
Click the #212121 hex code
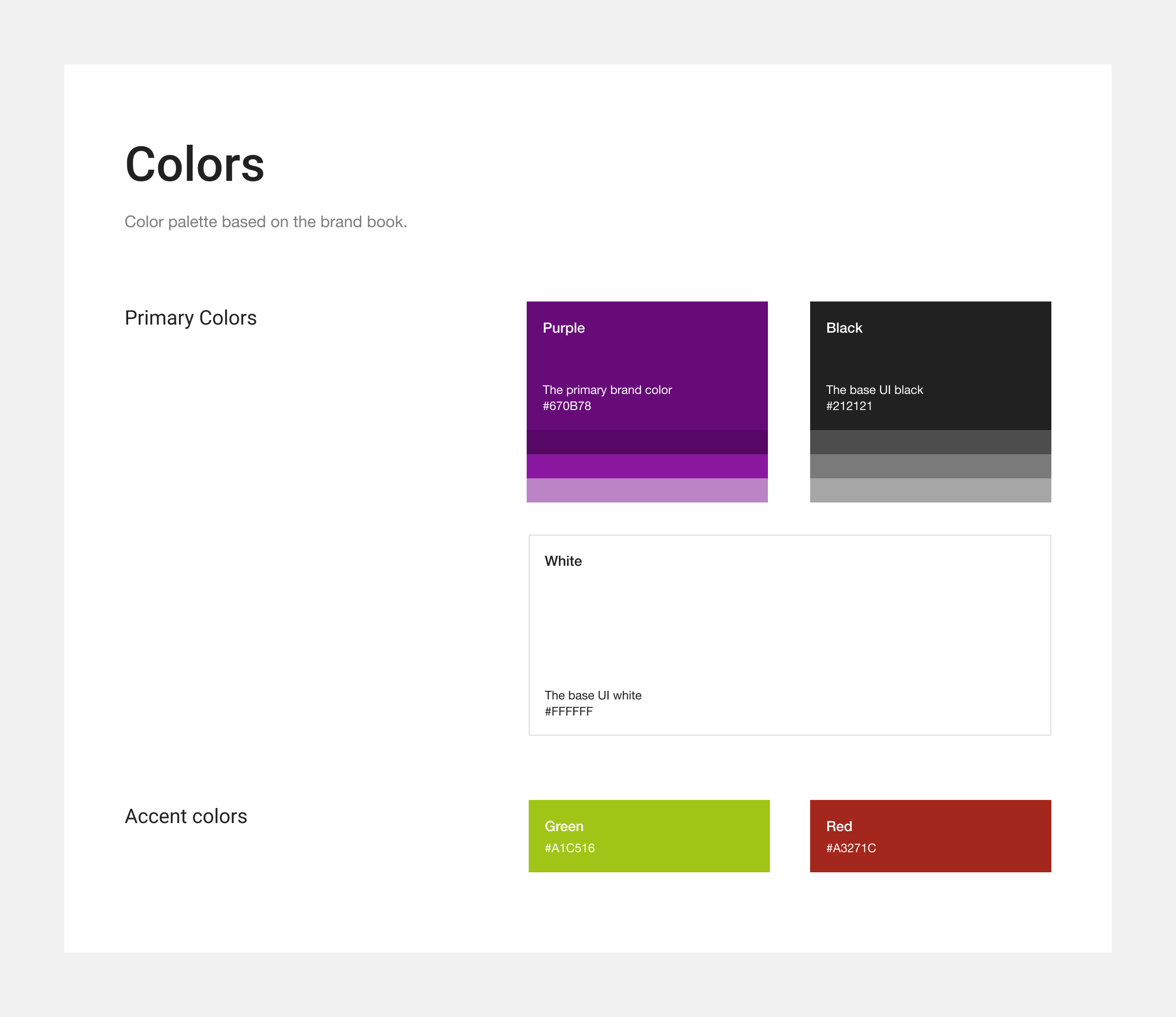pos(849,406)
